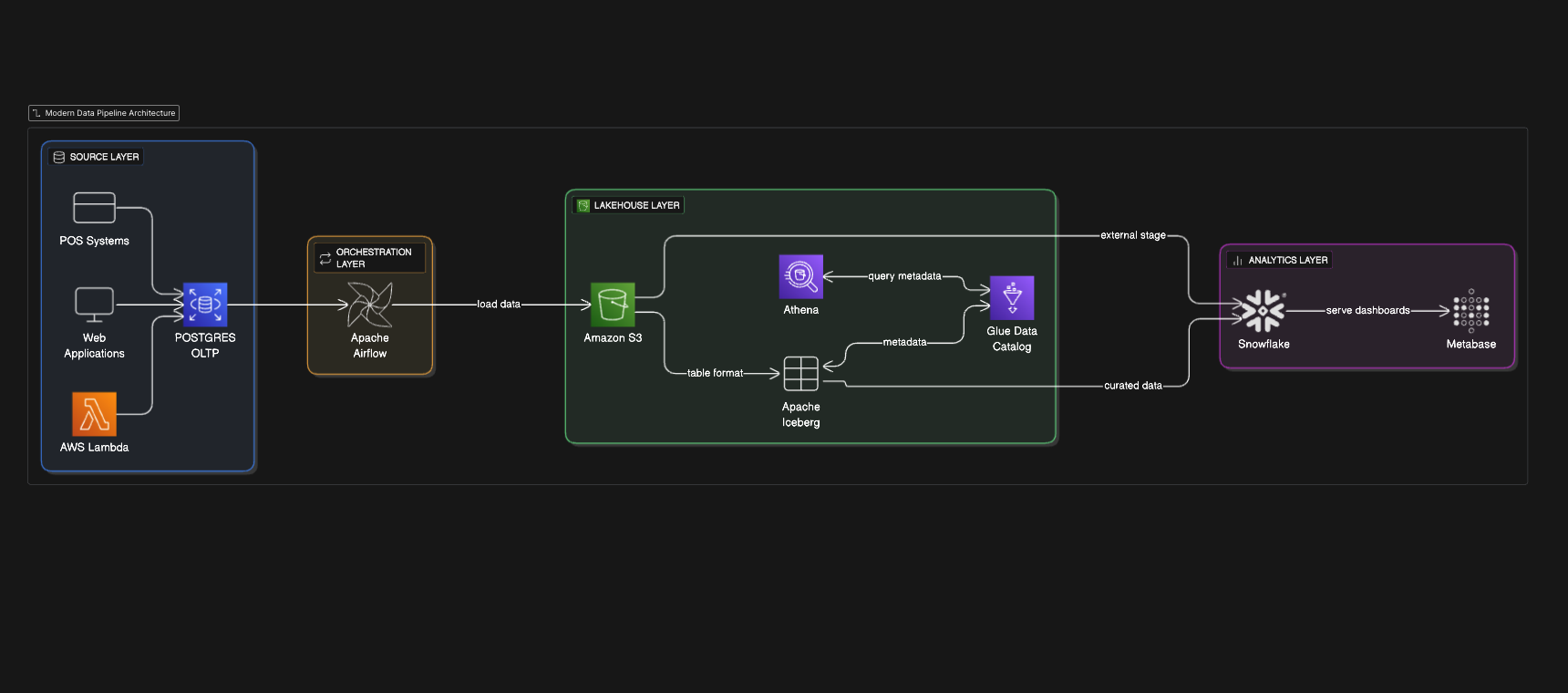The image size is (1568, 693).
Task: Select the ORCHESTRATION LAYER group label
Action: [374, 258]
